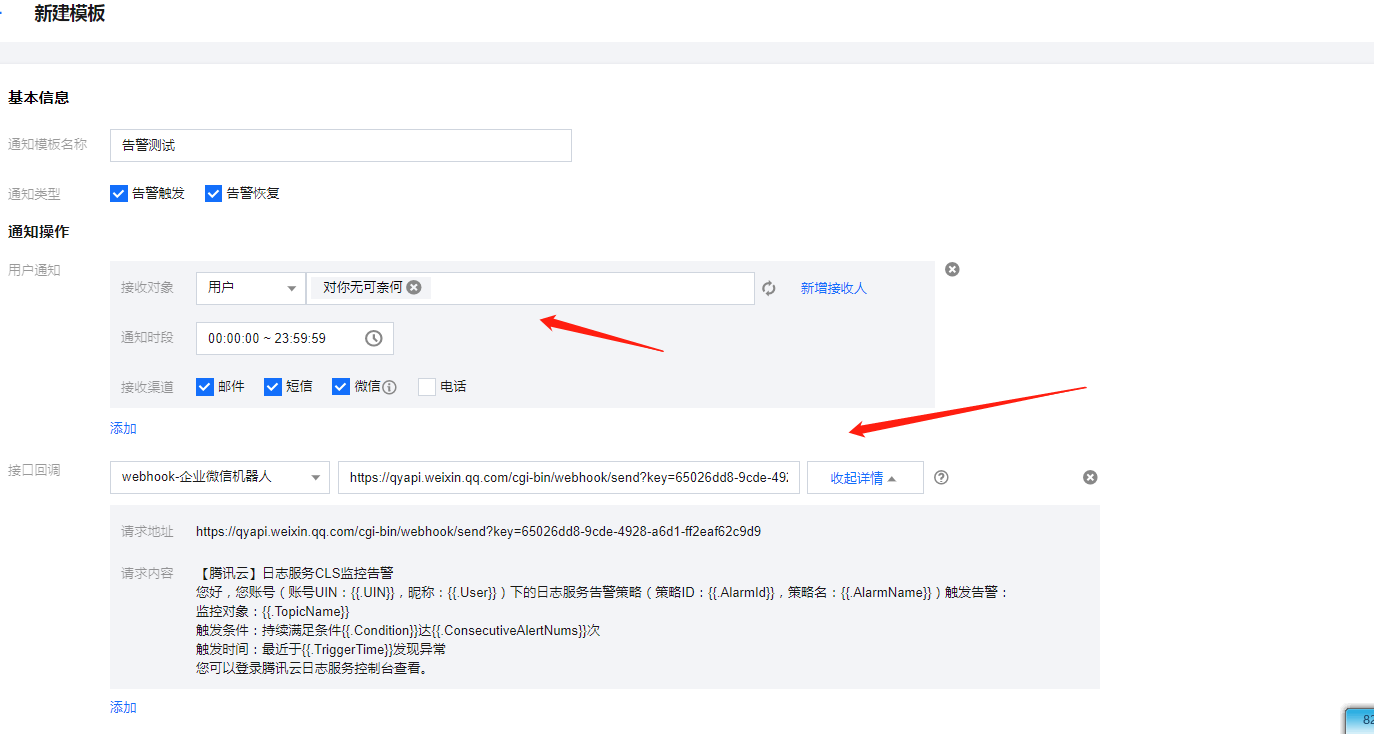
Task: Focus the 通知模板名称 input field
Action: click(341, 145)
